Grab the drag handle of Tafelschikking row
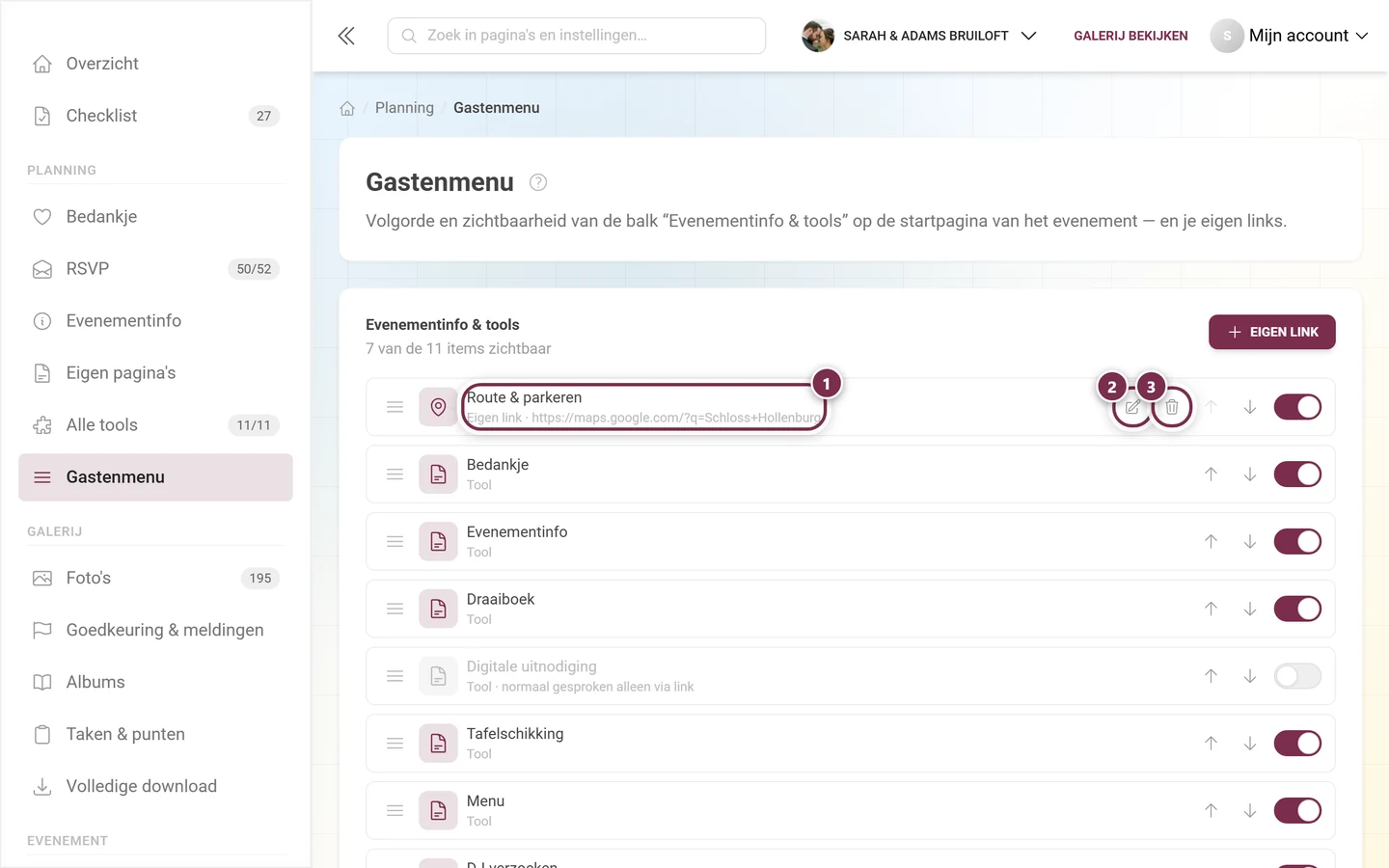The height and width of the screenshot is (868, 1389). 395,744
